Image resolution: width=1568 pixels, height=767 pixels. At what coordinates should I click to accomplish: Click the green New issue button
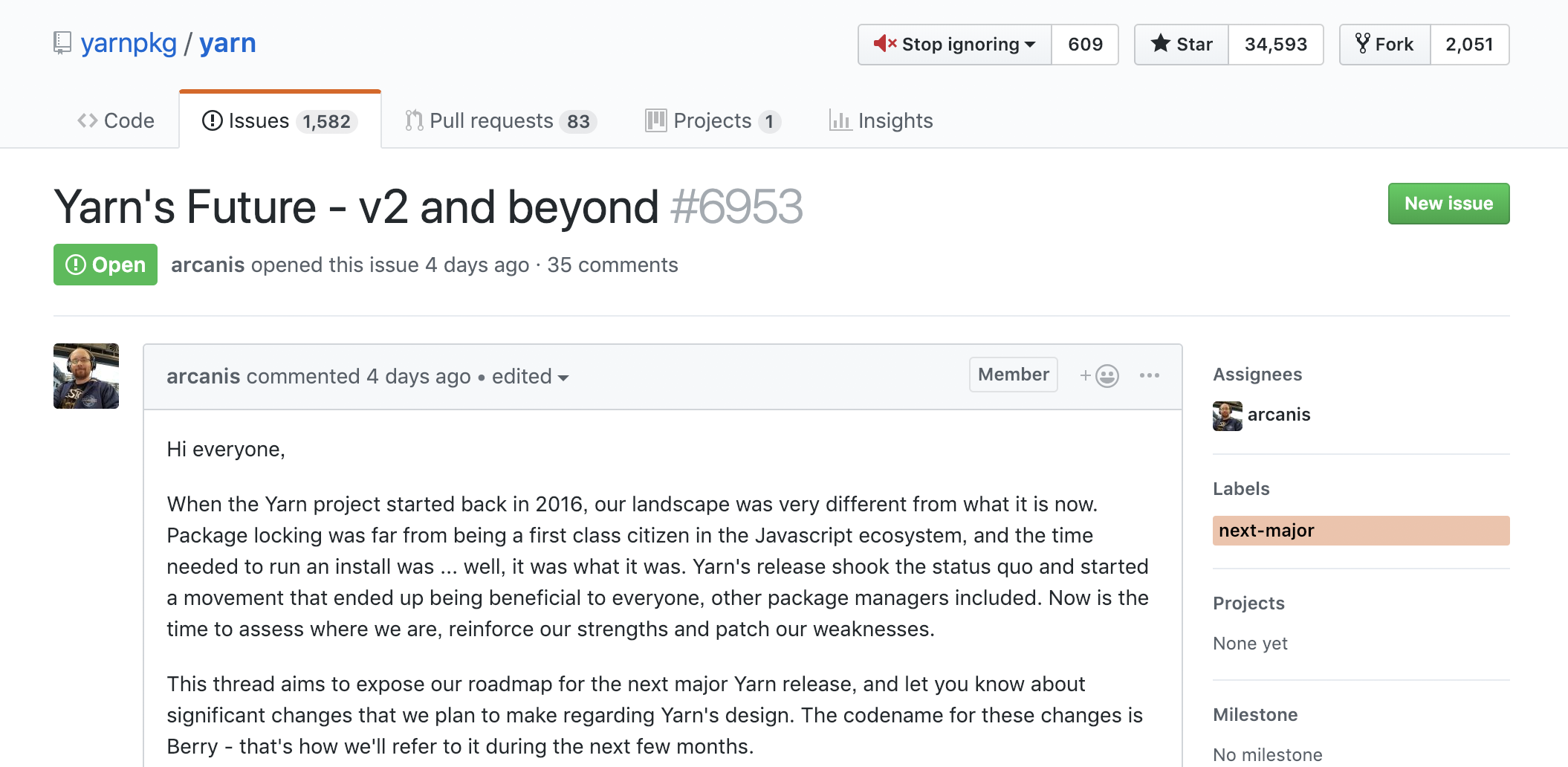[x=1448, y=204]
